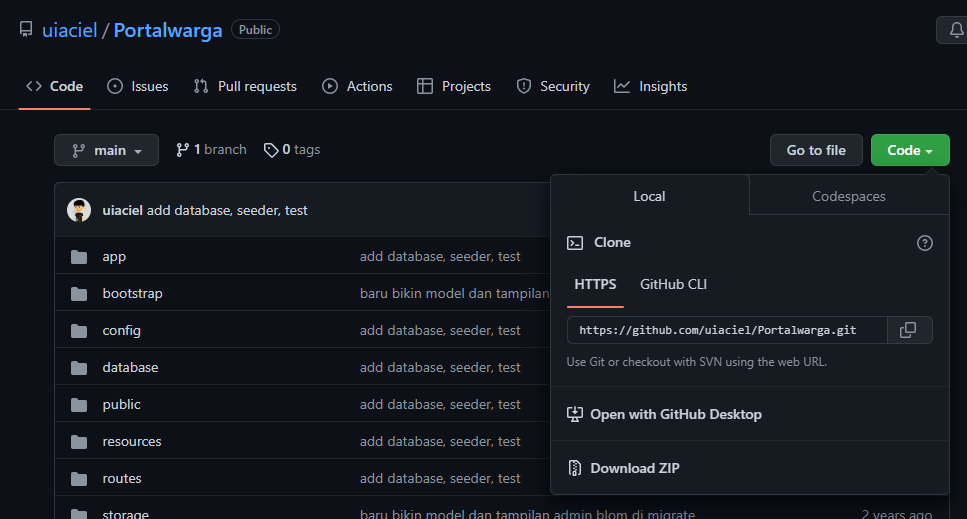Open the Portalwarga repository link
The height and width of the screenshot is (519, 967).
point(168,30)
